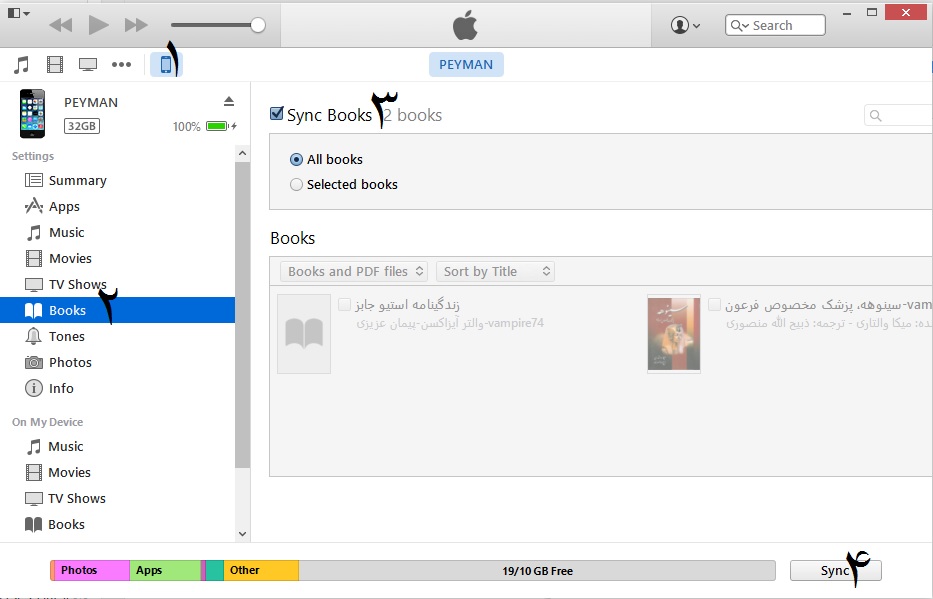Click the fast-forward next track button
This screenshot has width=933, height=599.
[x=136, y=25]
